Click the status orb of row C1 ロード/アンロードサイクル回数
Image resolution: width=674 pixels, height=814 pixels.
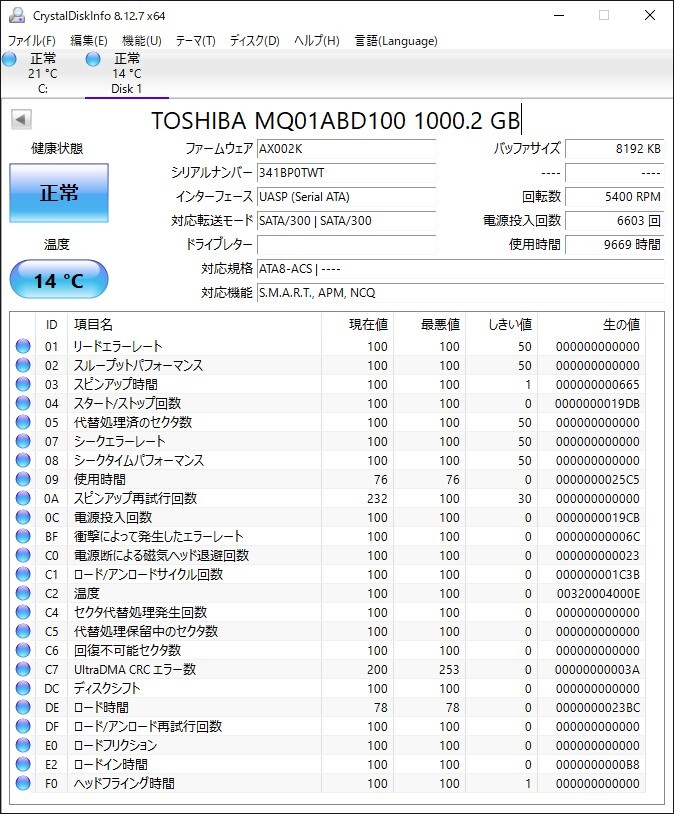[x=23, y=574]
